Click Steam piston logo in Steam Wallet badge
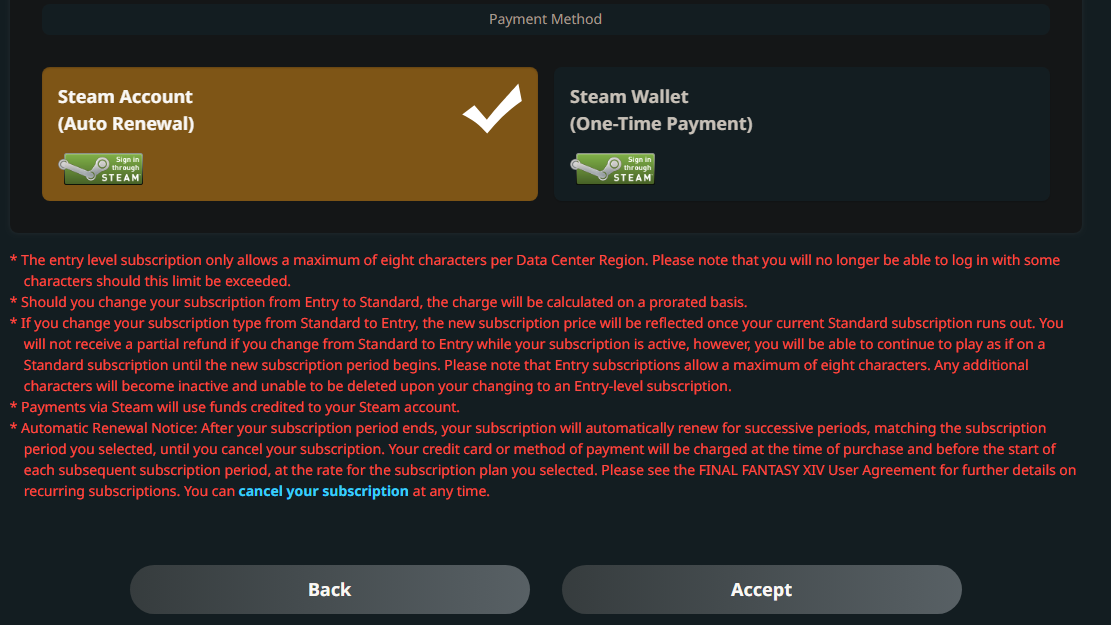This screenshot has height=625, width=1111. tap(590, 167)
